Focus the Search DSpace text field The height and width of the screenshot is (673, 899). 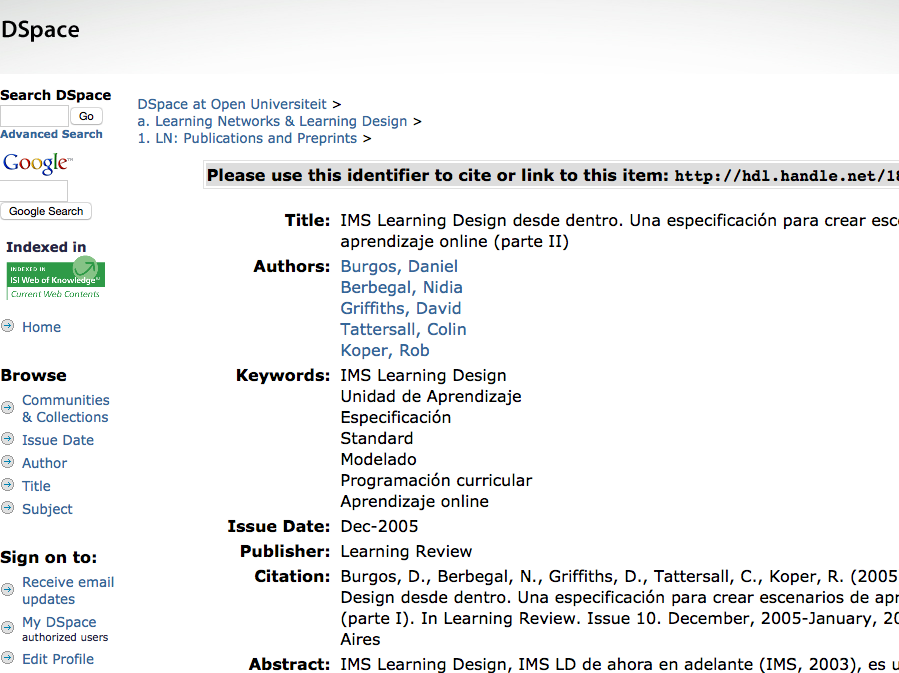click(34, 116)
